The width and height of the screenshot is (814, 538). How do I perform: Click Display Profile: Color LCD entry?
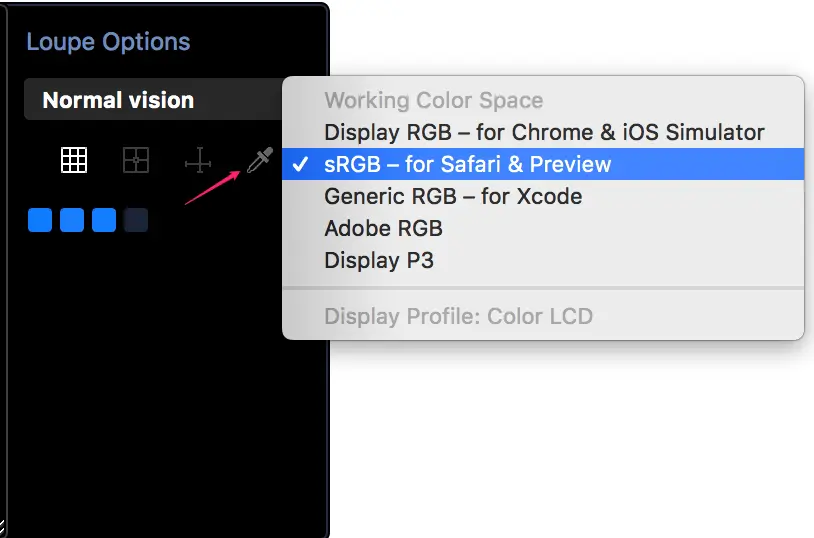point(458,316)
